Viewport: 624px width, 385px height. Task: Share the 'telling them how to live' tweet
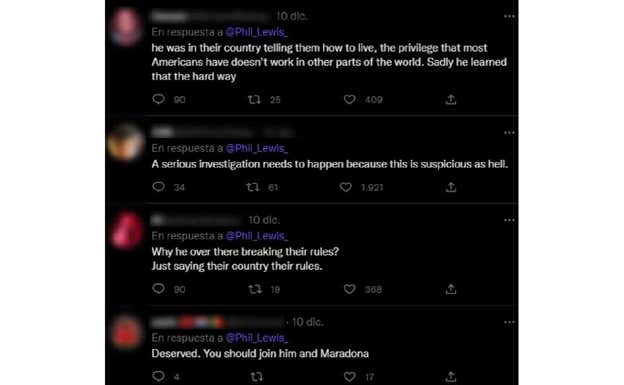pos(450,99)
